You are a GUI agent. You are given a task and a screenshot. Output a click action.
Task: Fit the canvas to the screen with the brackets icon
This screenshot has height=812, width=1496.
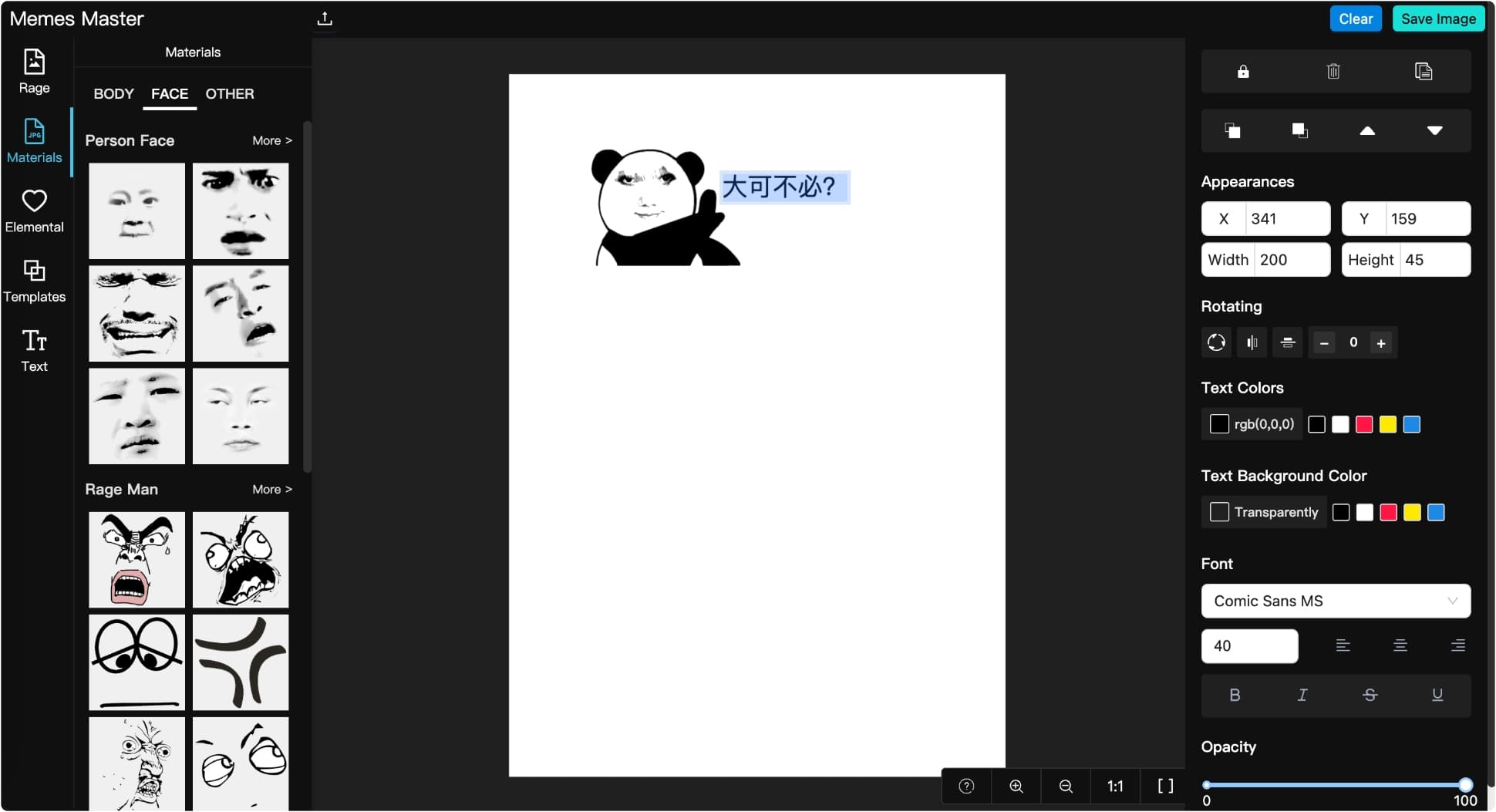click(x=1165, y=786)
